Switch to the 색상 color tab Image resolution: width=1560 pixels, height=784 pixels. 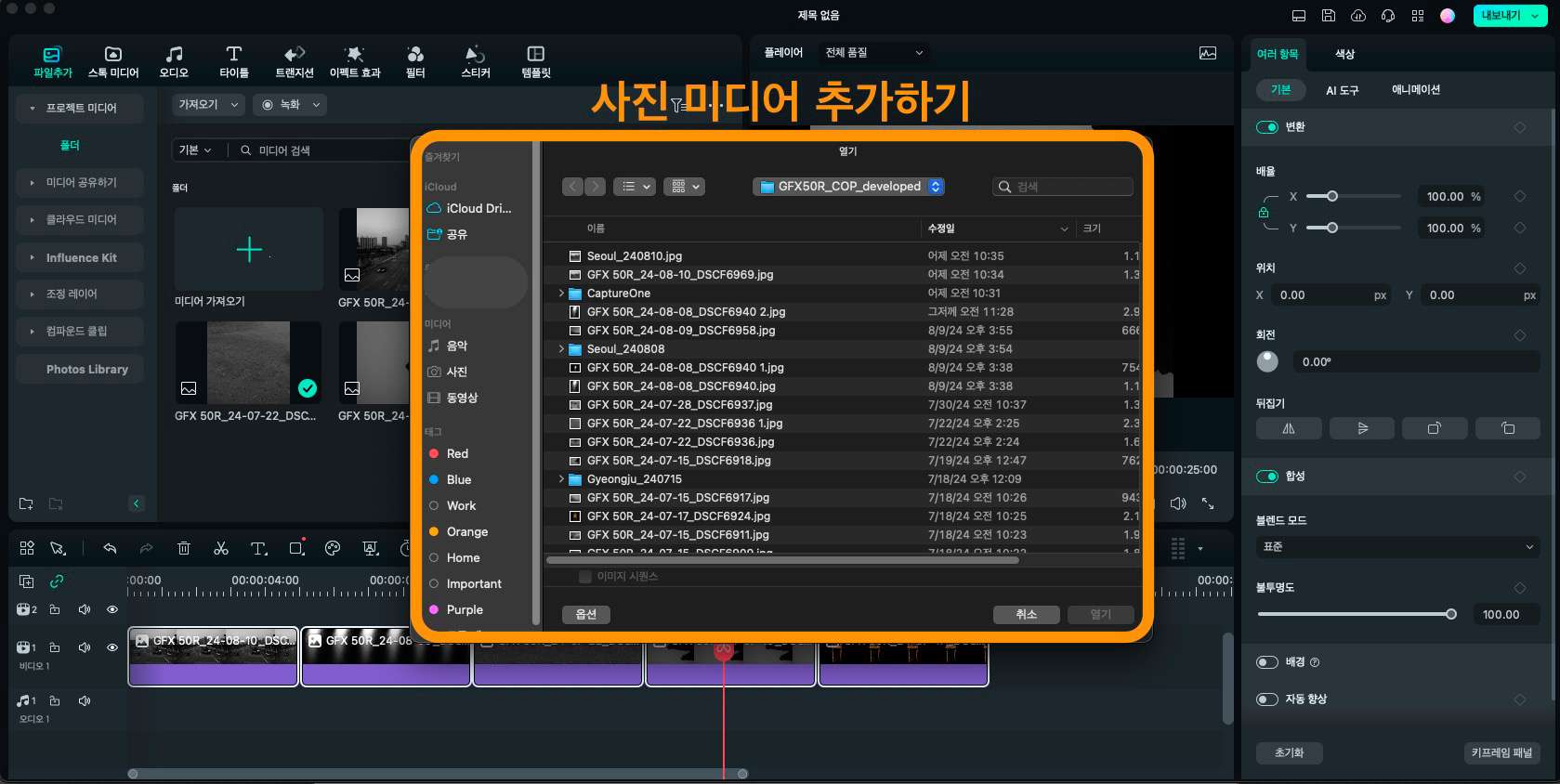click(x=1344, y=54)
